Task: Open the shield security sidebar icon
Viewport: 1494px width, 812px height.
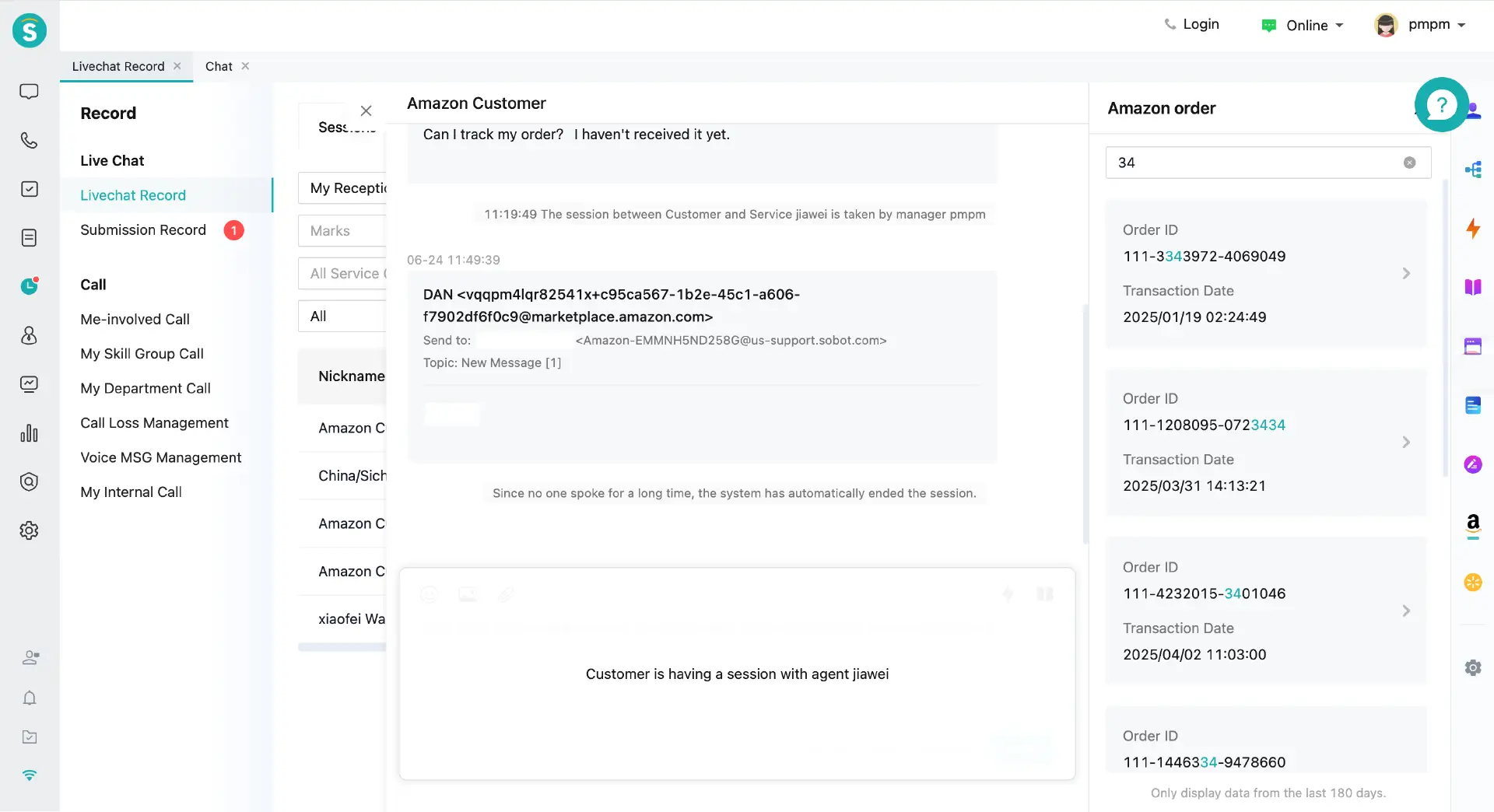Action: 30,481
